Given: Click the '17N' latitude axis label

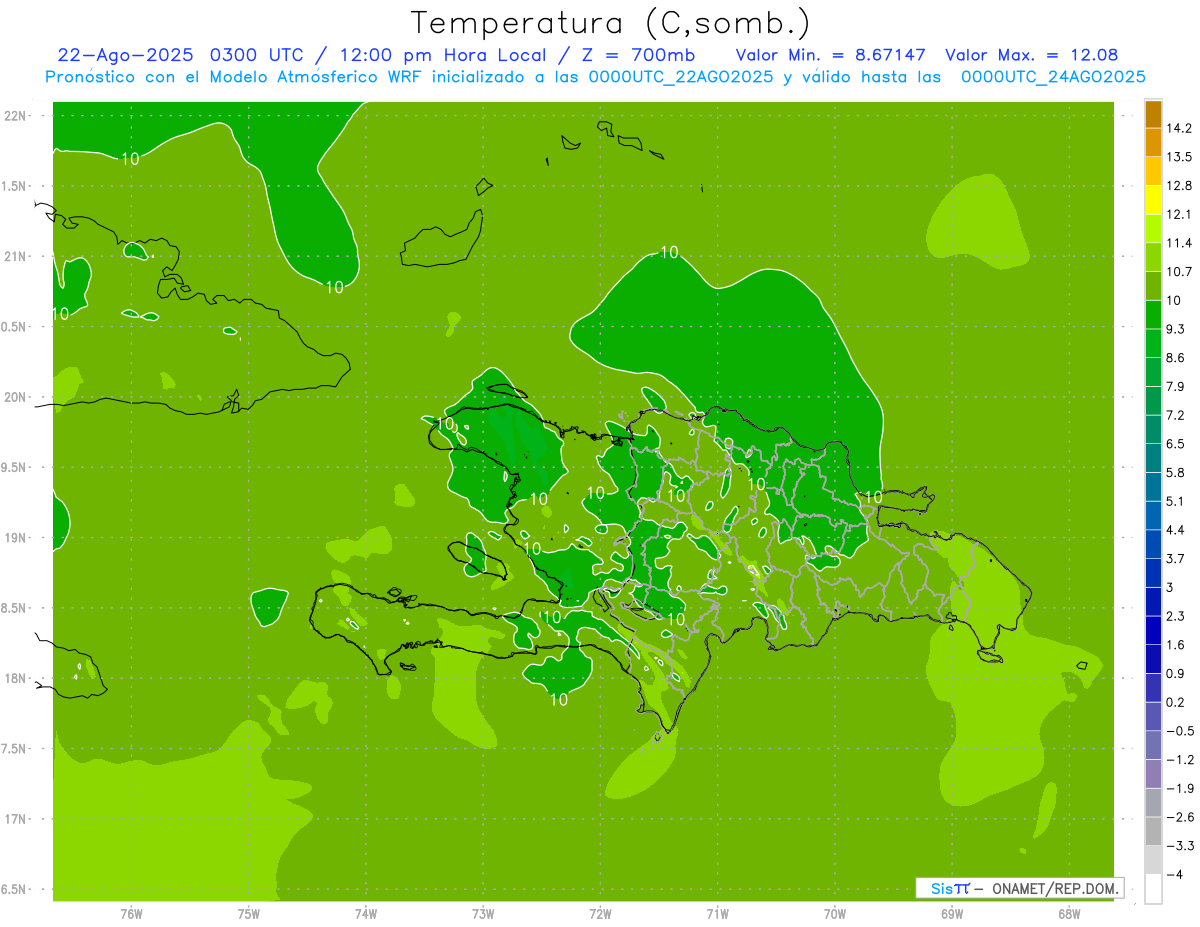Looking at the screenshot, I should [x=14, y=819].
